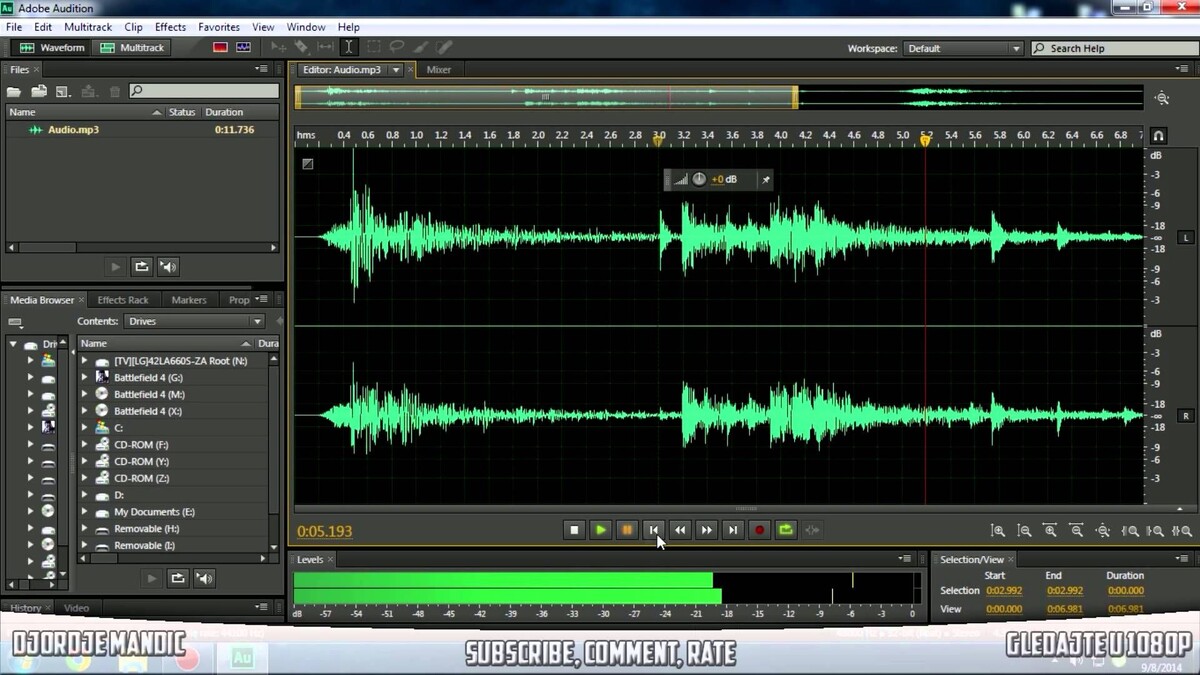Open the Files panel options menu
1200x675 pixels.
click(x=262, y=69)
